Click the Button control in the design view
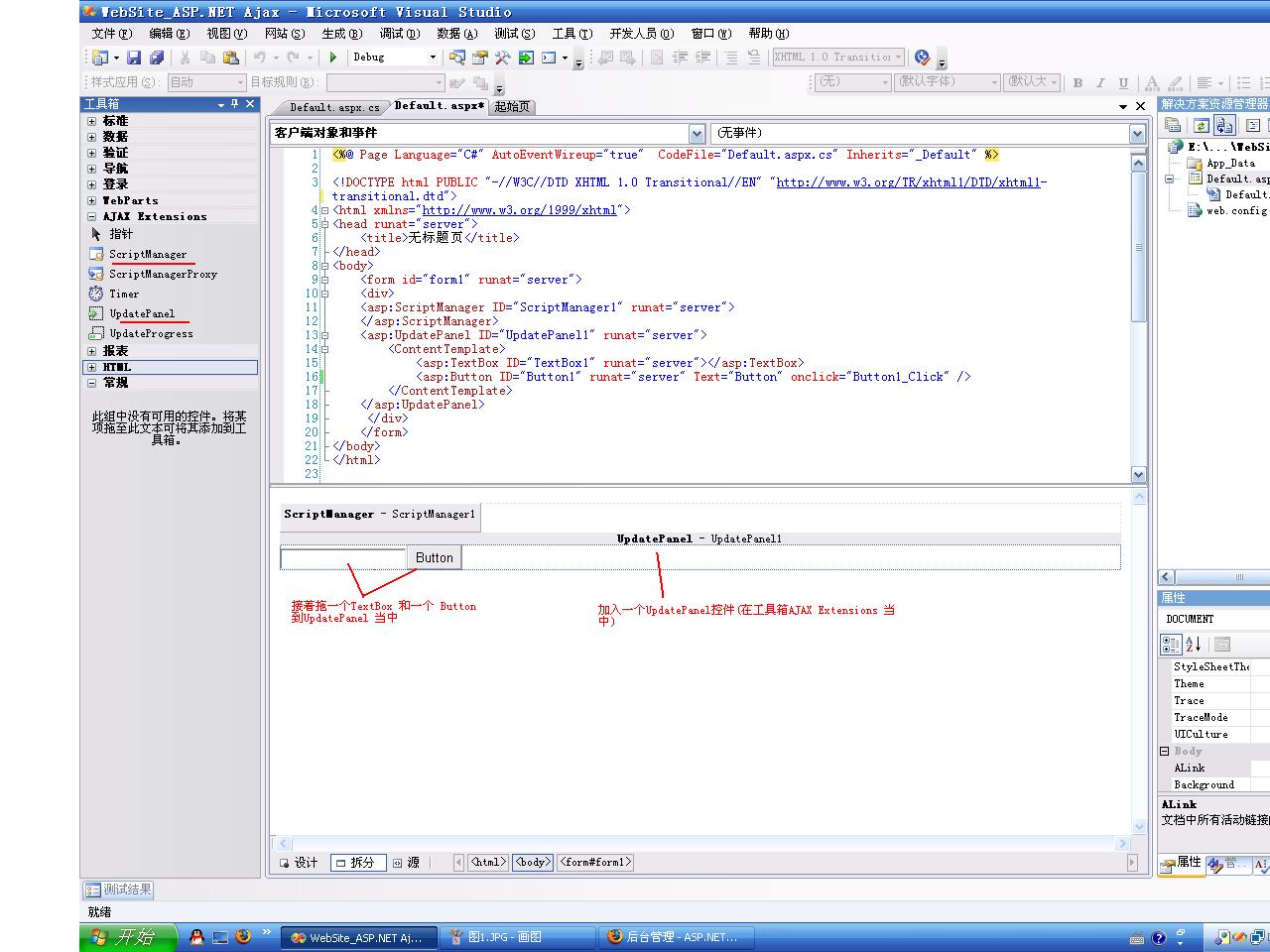 (x=434, y=557)
